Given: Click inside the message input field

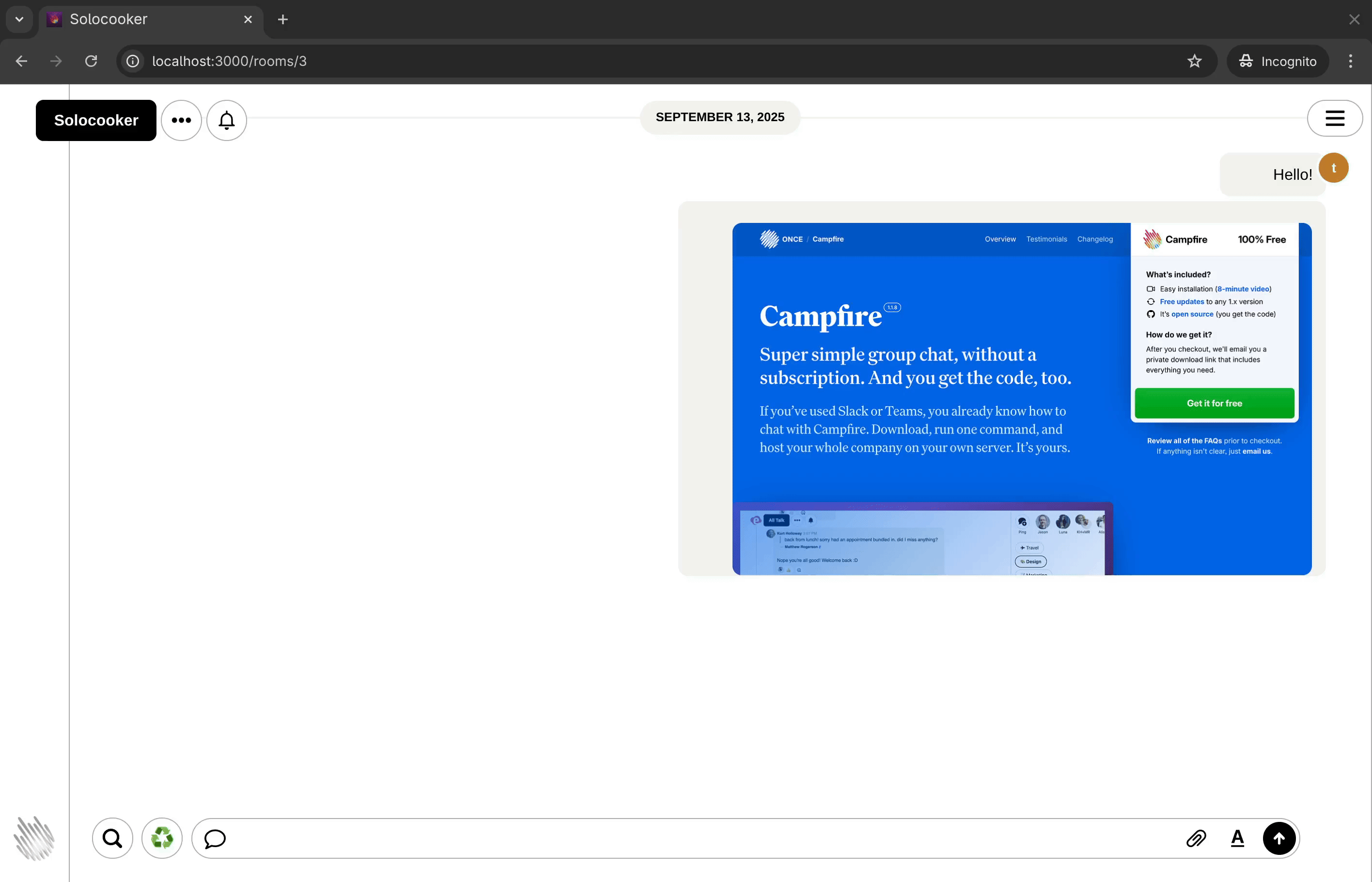Looking at the screenshot, I should click(687, 838).
